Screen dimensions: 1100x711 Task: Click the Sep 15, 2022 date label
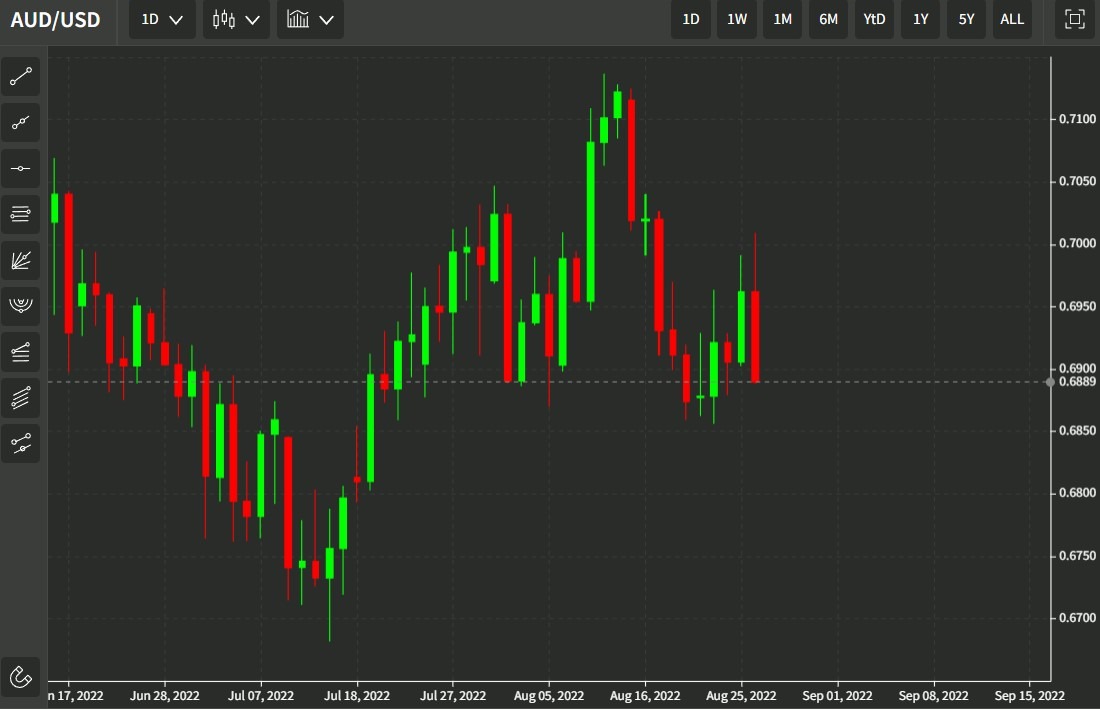tap(1029, 696)
